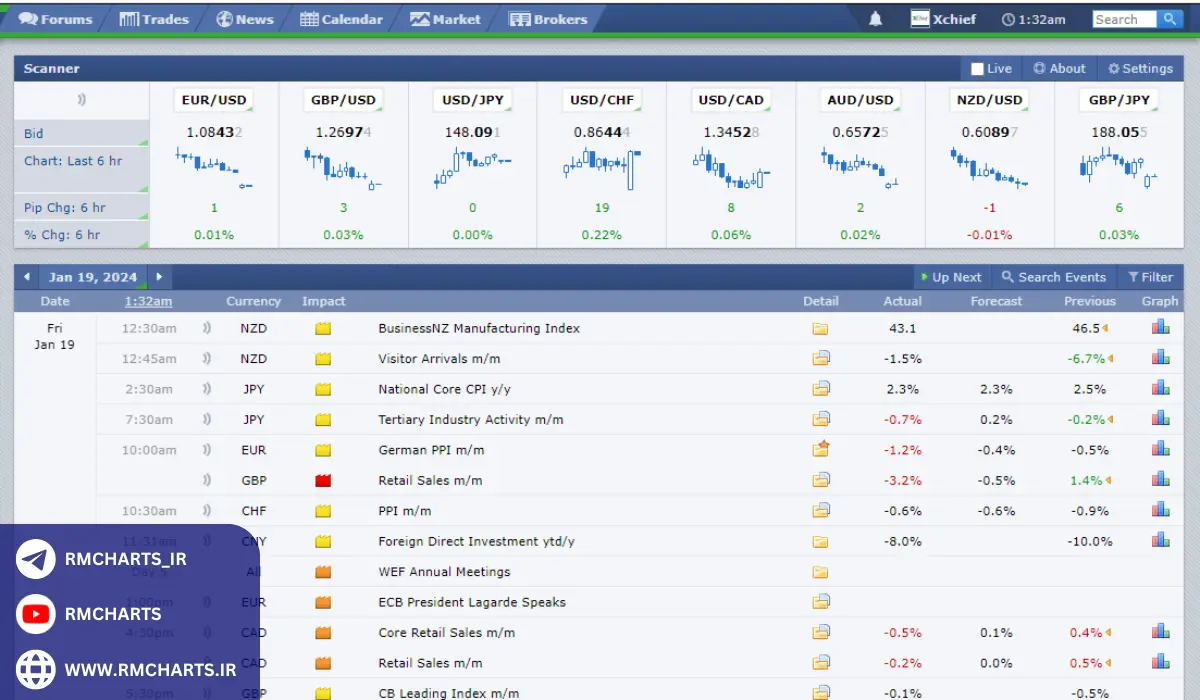Open graph icon for Core Retail Sales m/m
The width and height of the screenshot is (1200, 700).
click(x=1160, y=632)
